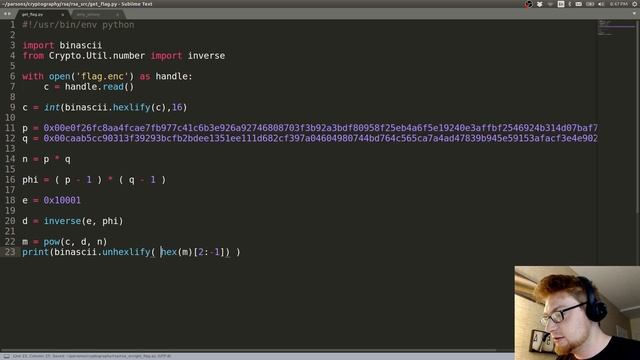Click the value '0x10001' on line 18
The height and width of the screenshot is (360, 640).
(62, 200)
